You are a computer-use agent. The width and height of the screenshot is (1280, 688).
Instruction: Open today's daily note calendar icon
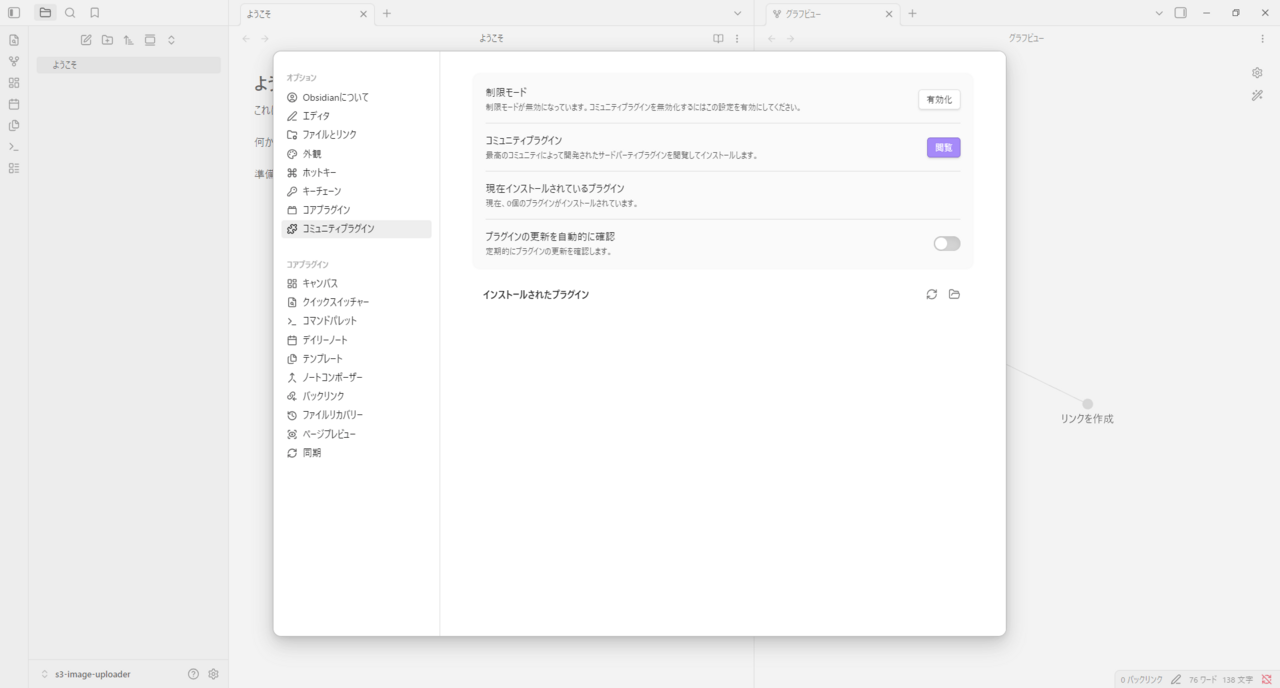tap(14, 104)
